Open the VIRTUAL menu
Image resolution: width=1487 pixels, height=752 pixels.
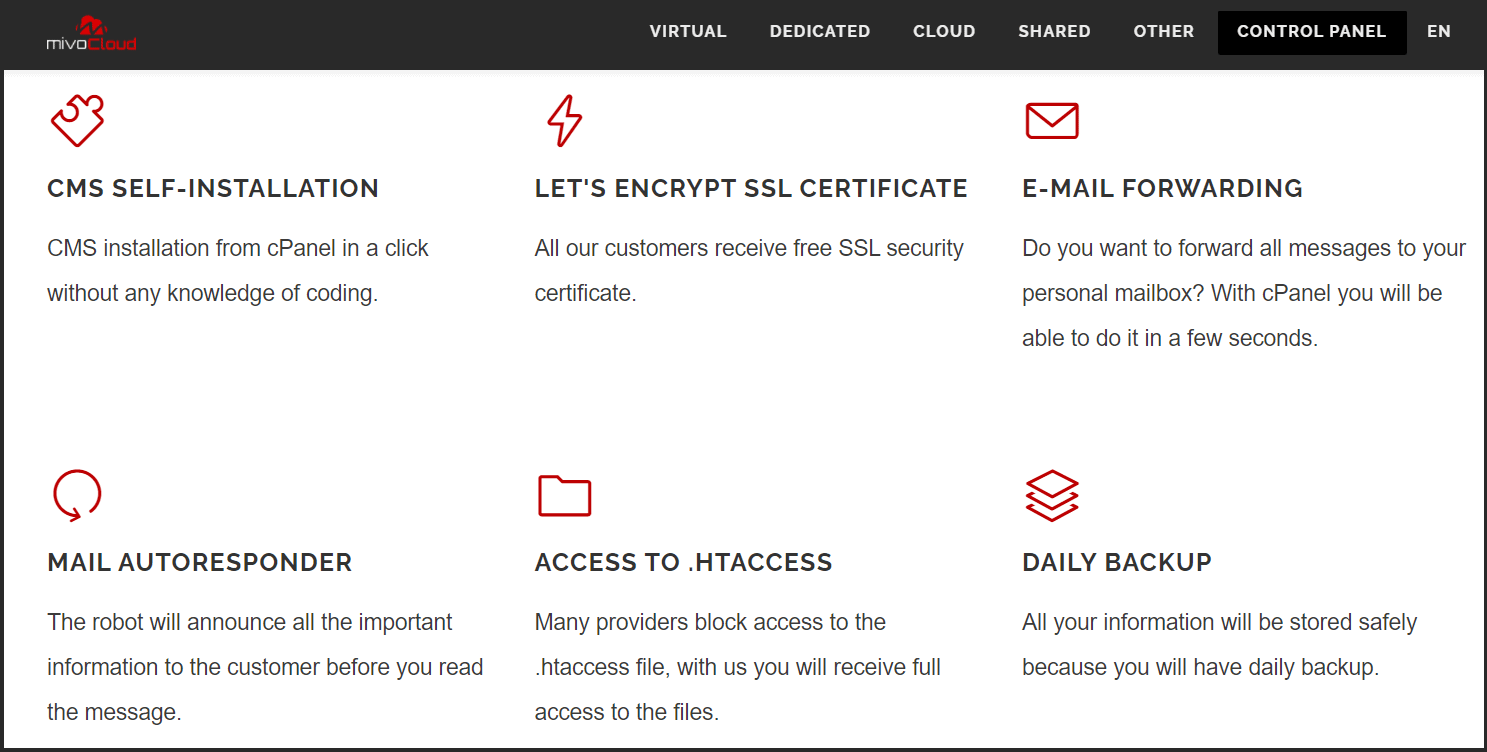pyautogui.click(x=688, y=32)
